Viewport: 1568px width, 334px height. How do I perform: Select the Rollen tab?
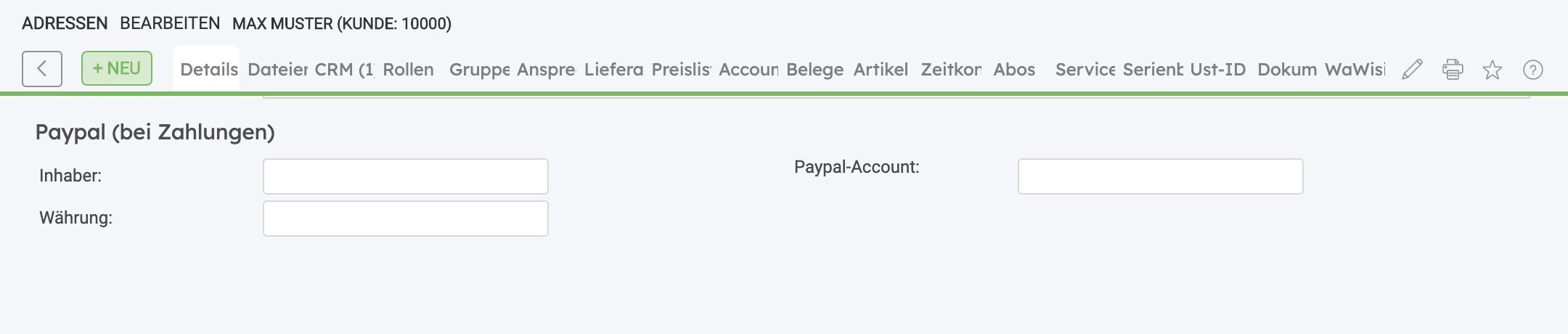point(408,70)
